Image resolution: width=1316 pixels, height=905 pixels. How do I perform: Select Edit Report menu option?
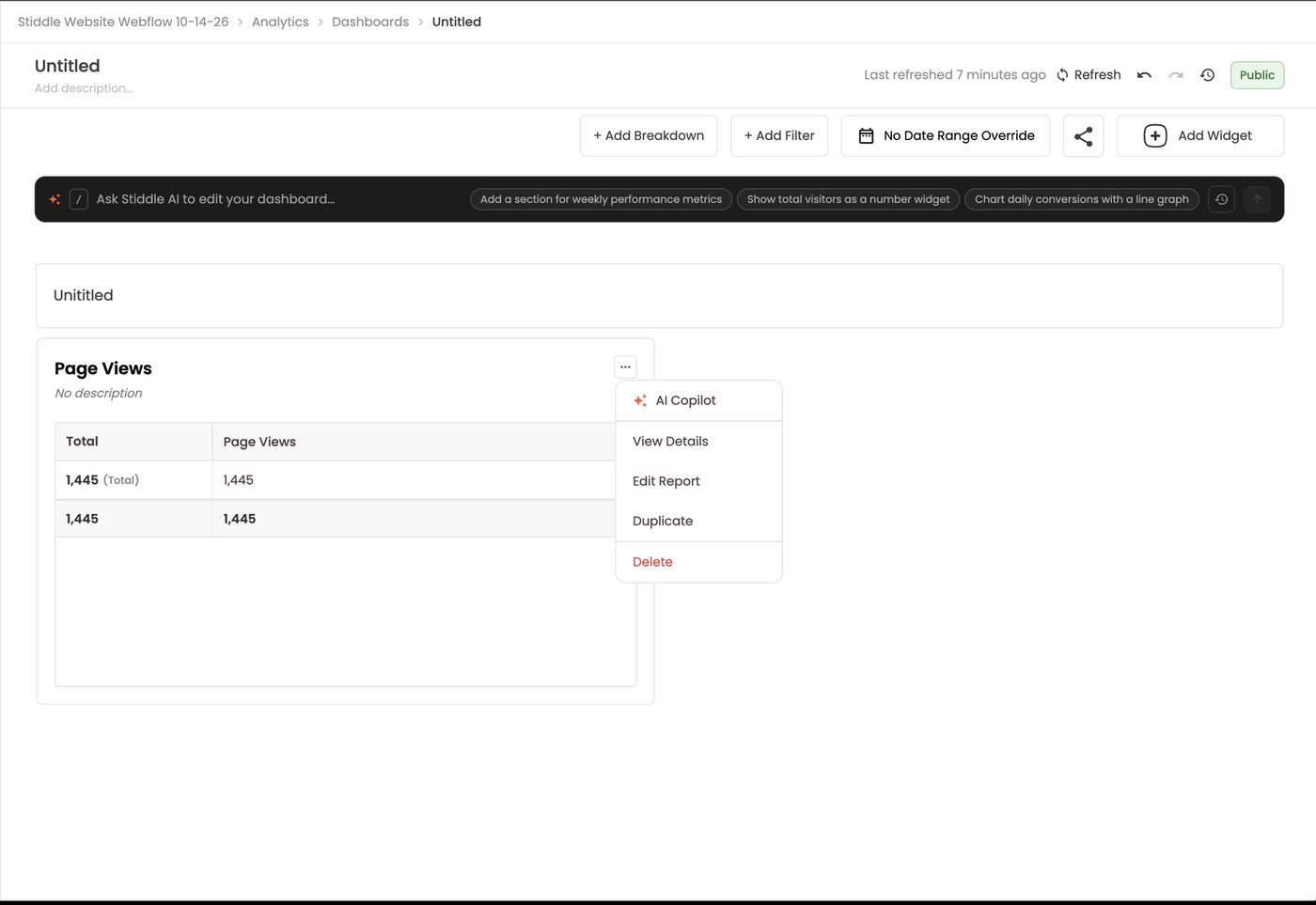698,481
